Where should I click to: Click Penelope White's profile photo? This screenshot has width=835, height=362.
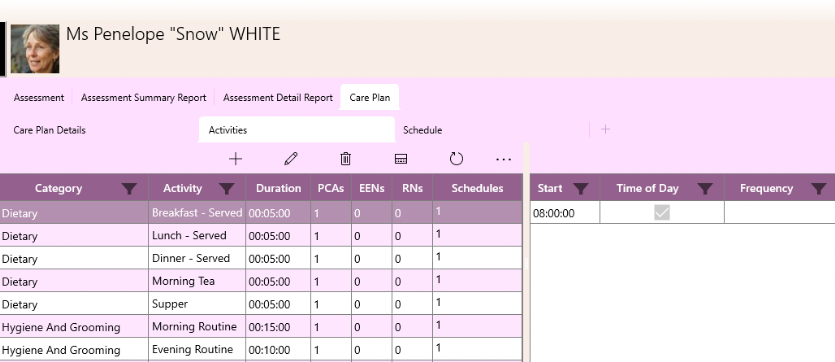(35, 48)
